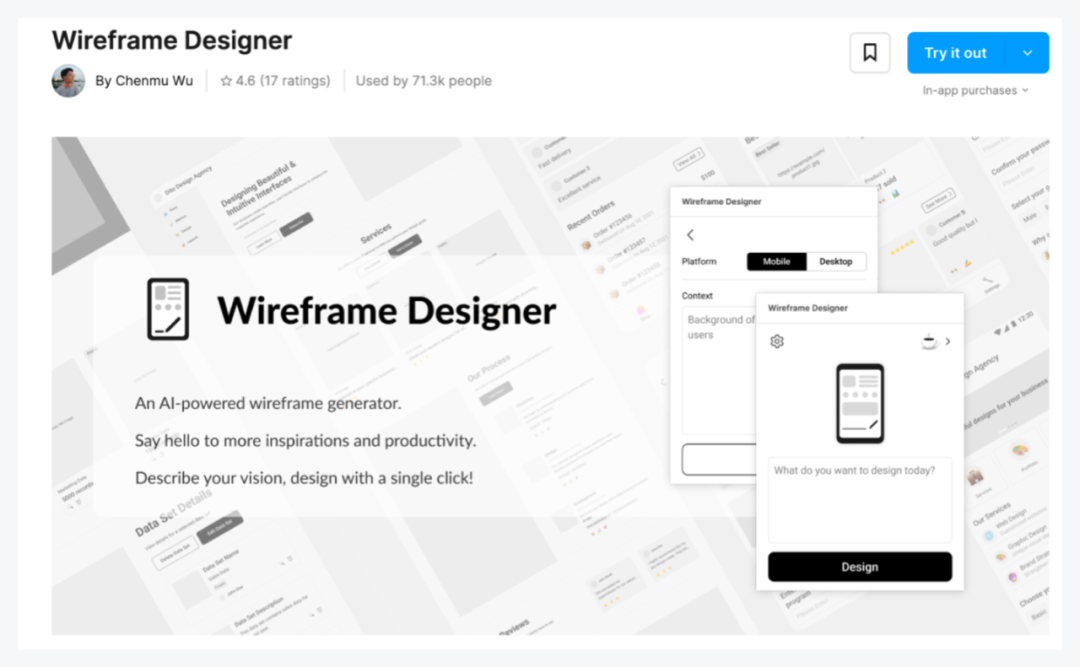
Task: Click the What do you want to design field
Action: pyautogui.click(x=860, y=500)
